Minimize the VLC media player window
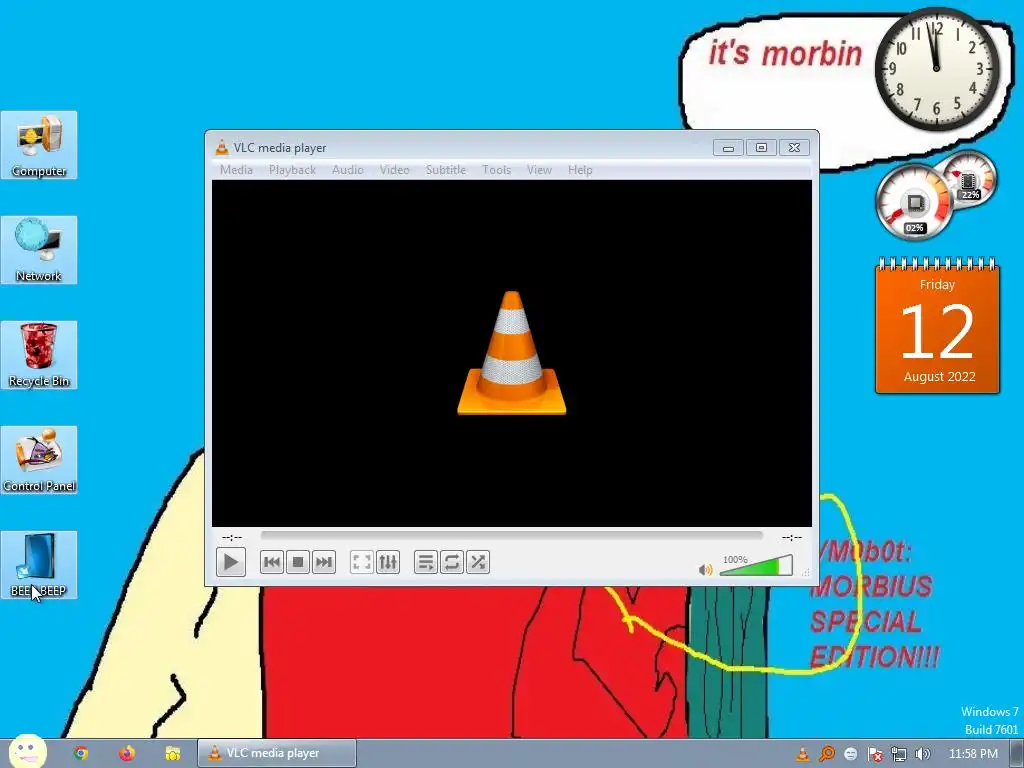 click(728, 148)
